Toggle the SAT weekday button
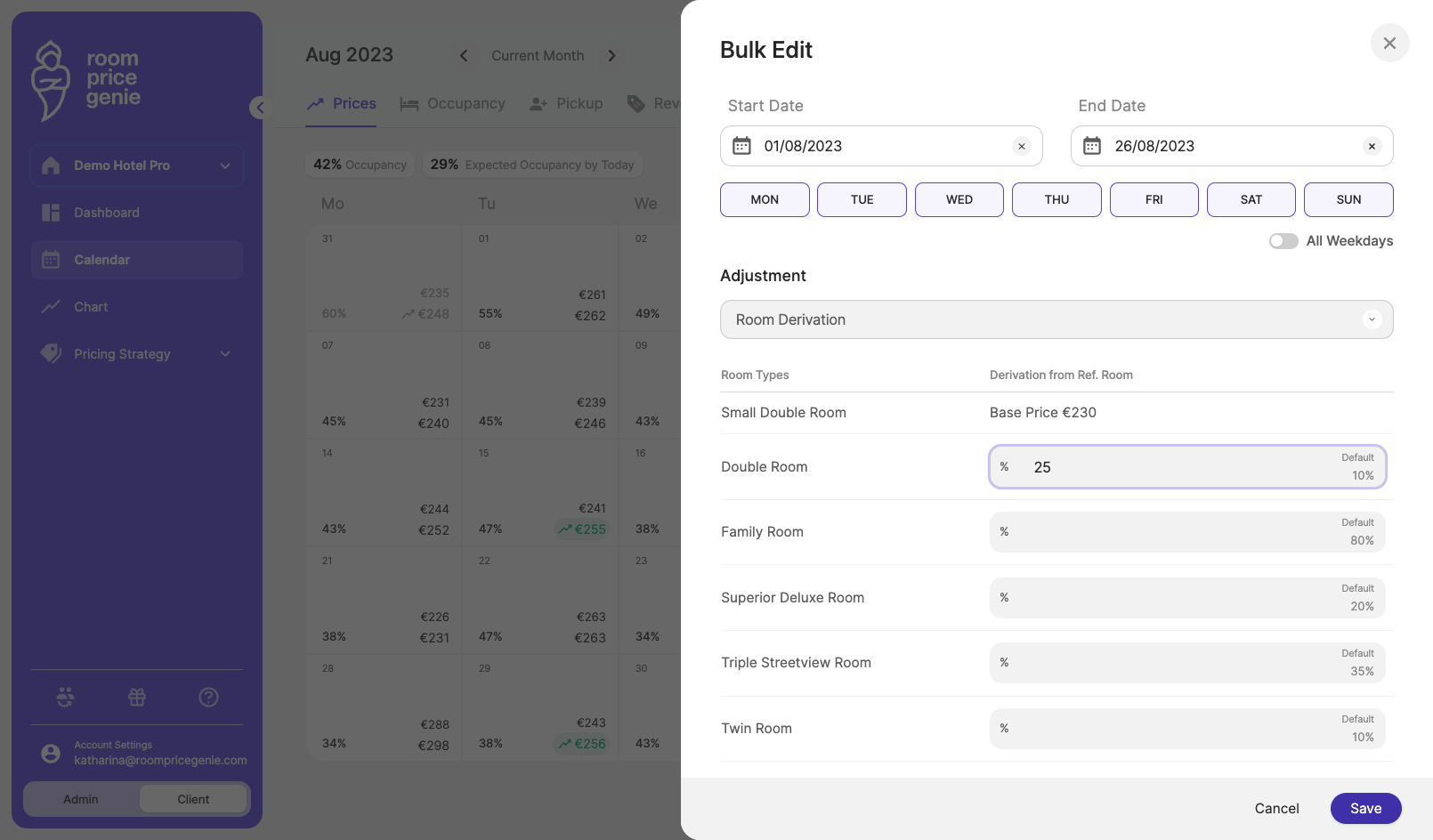The height and width of the screenshot is (840, 1433). point(1251,199)
